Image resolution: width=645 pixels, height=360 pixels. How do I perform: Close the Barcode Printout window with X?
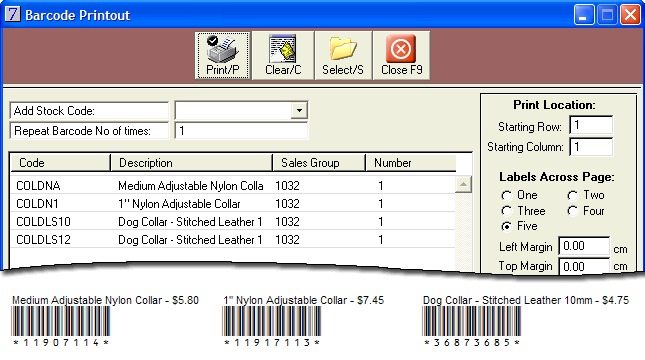tap(630, 15)
